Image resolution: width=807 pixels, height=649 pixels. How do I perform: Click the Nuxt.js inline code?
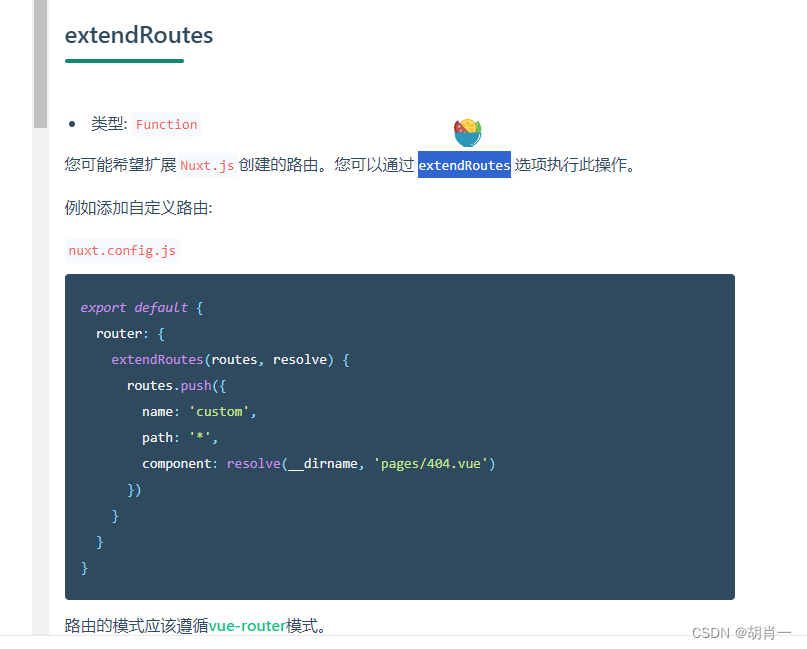point(207,165)
